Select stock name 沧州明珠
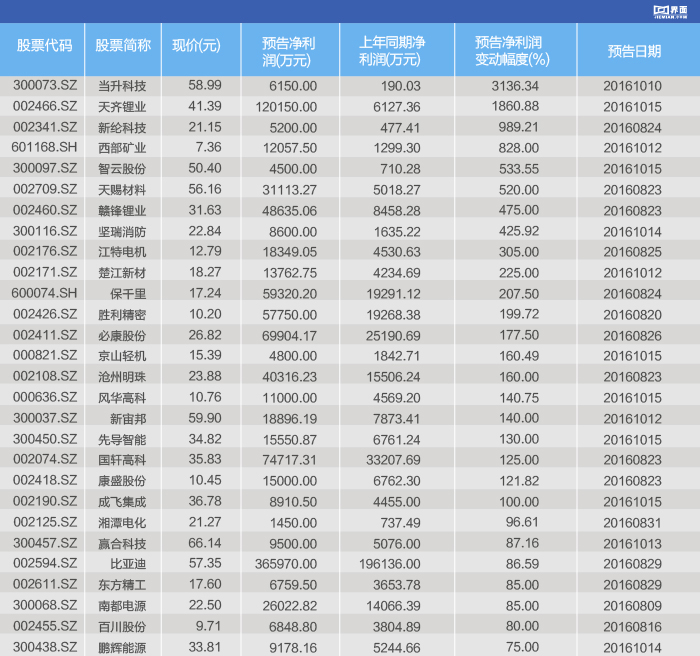Image resolution: width=700 pixels, height=656 pixels. tap(122, 377)
